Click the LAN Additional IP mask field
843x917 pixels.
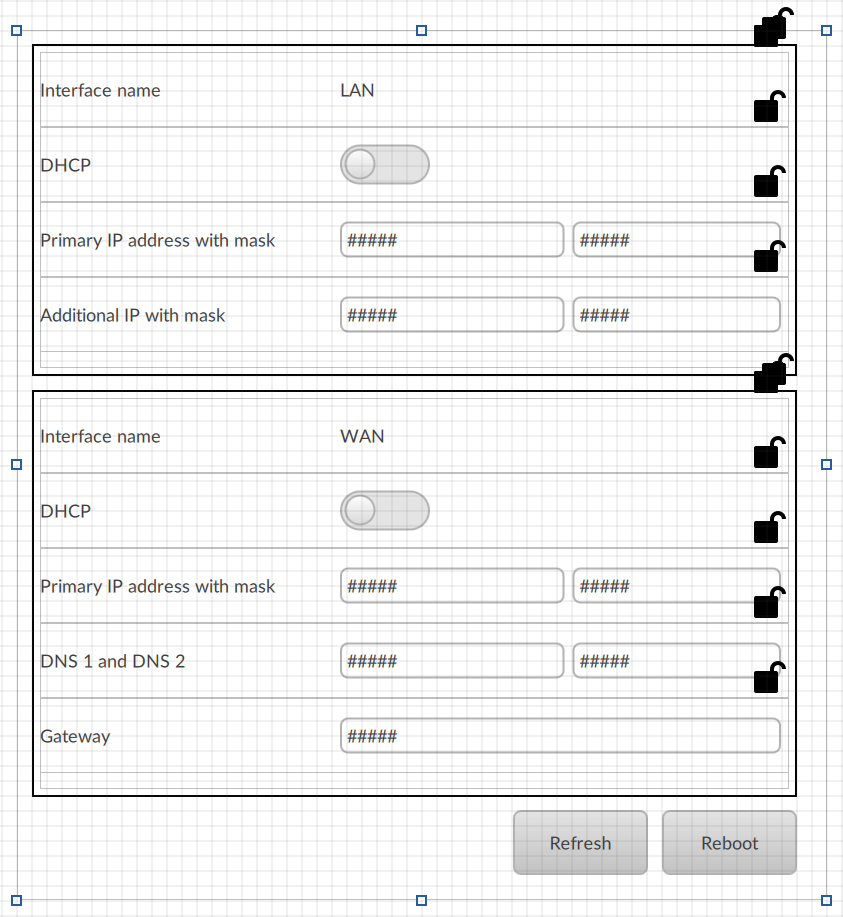(676, 315)
